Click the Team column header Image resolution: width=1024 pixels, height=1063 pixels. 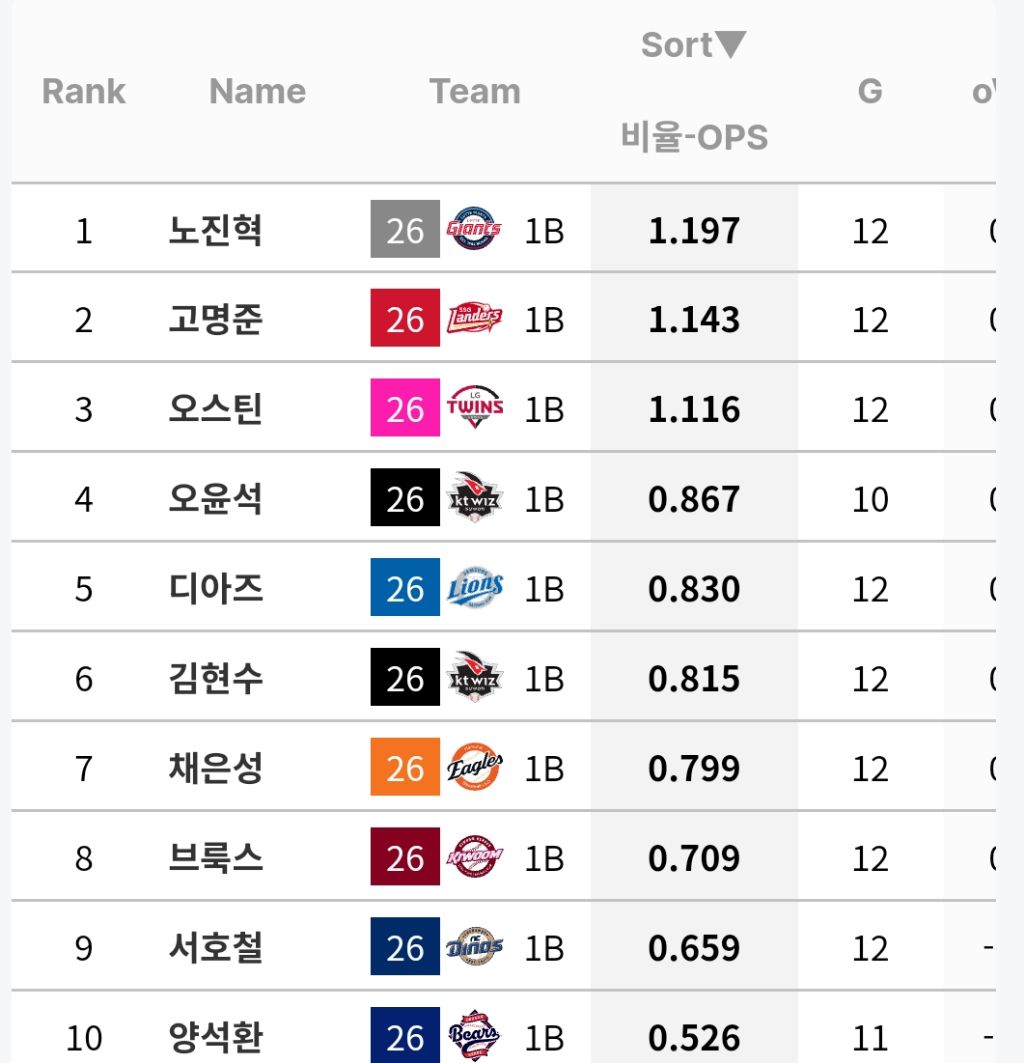[x=475, y=92]
